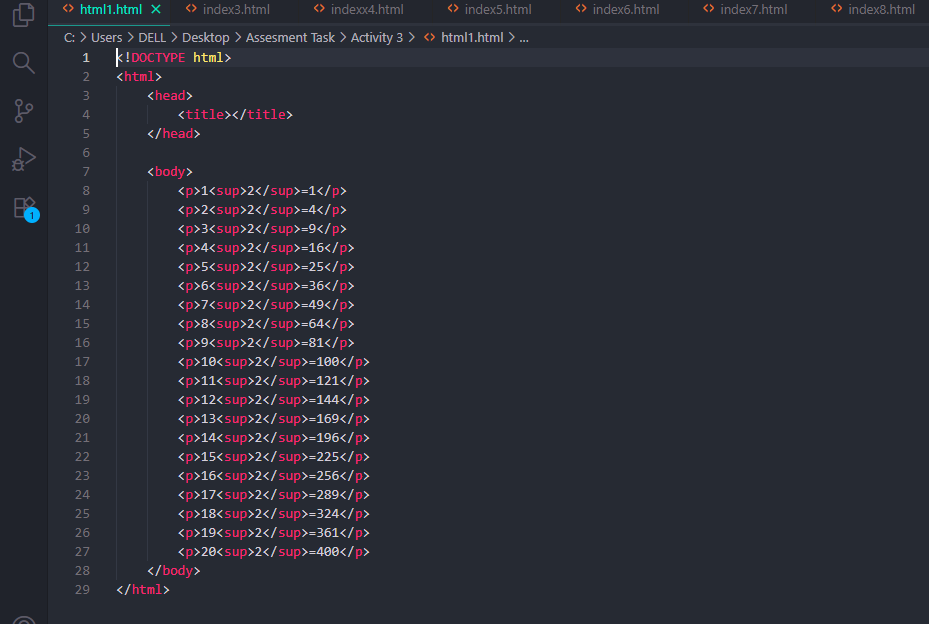Select the index6.html tab

[x=625, y=10]
